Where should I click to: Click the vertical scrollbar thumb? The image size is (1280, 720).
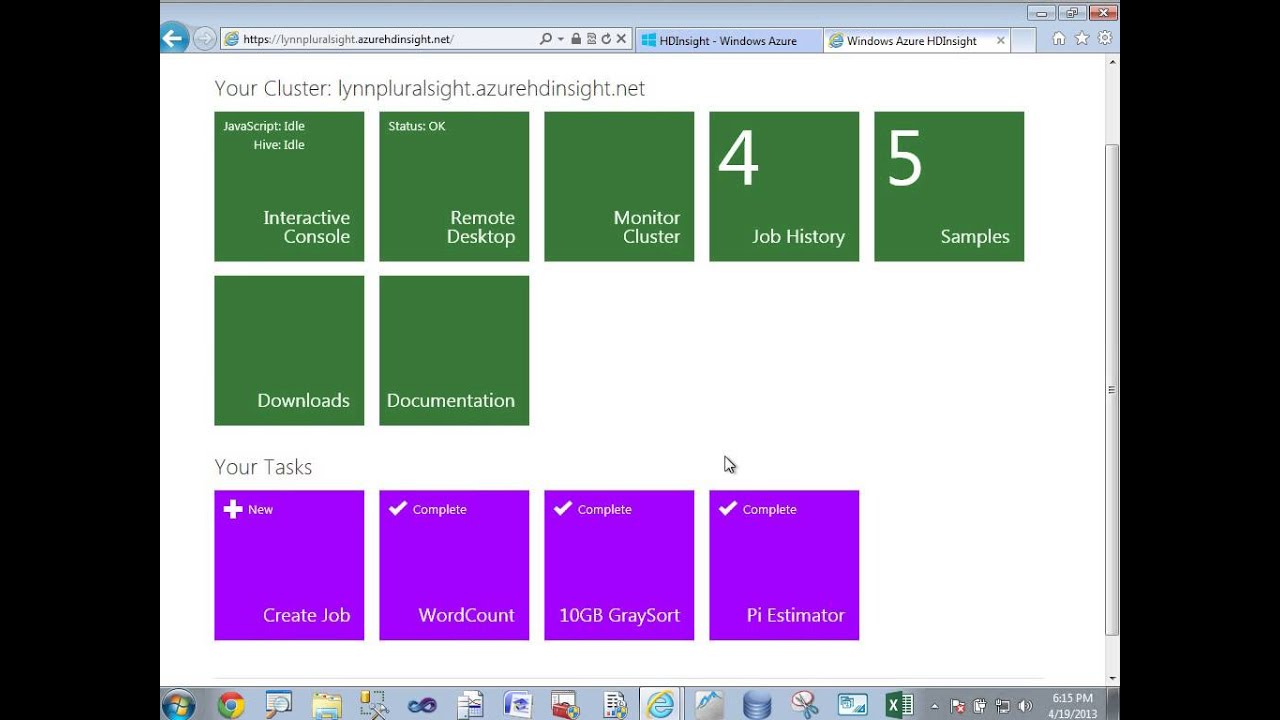[1112, 390]
